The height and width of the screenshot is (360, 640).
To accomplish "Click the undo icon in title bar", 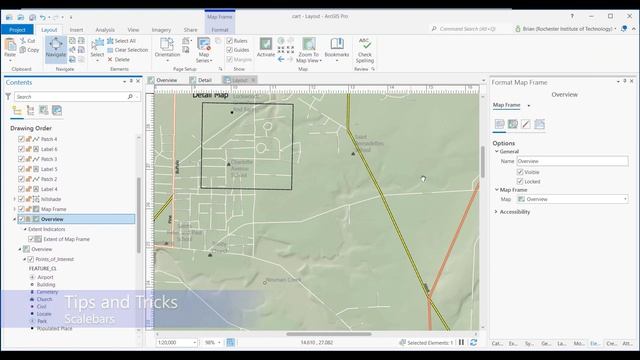I will point(42,17).
